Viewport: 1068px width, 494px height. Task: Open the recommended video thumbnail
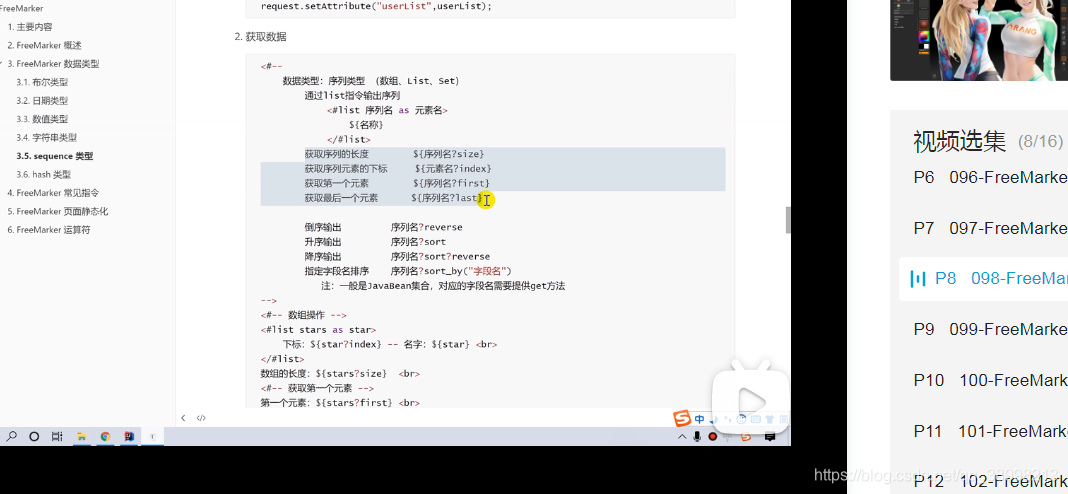coord(979,40)
